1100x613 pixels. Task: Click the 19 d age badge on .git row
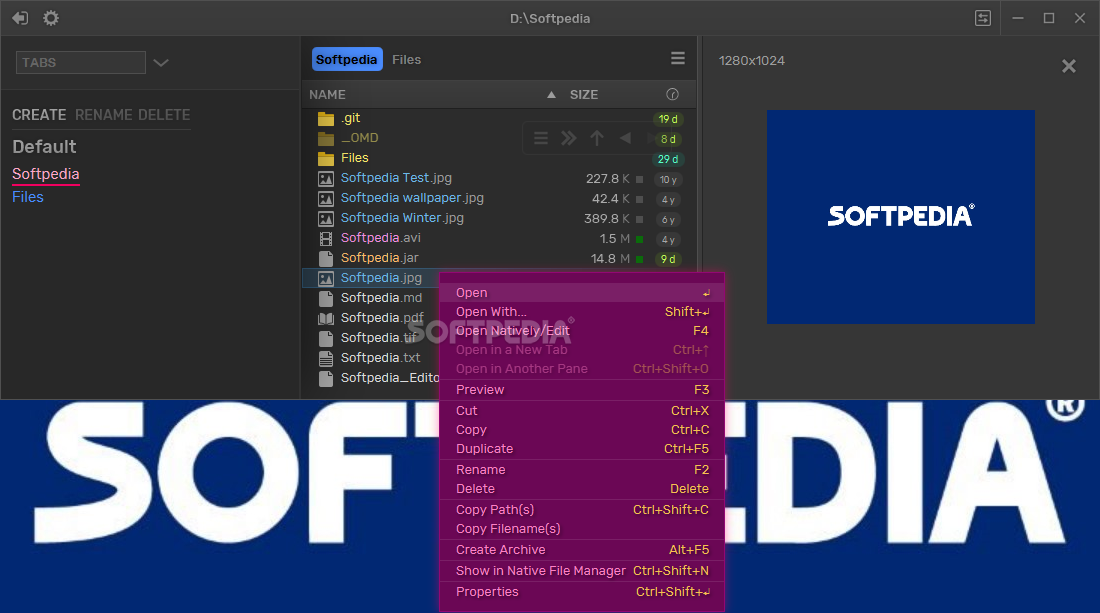668,119
